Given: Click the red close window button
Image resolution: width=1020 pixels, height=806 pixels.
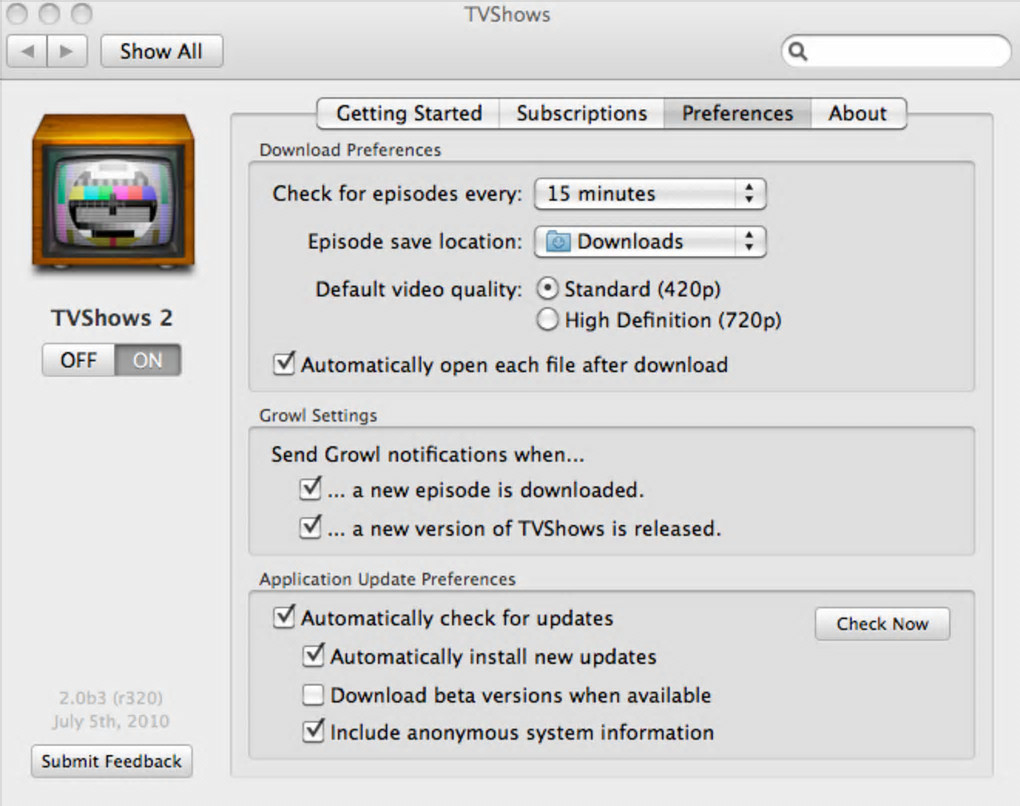Looking at the screenshot, I should [17, 13].
